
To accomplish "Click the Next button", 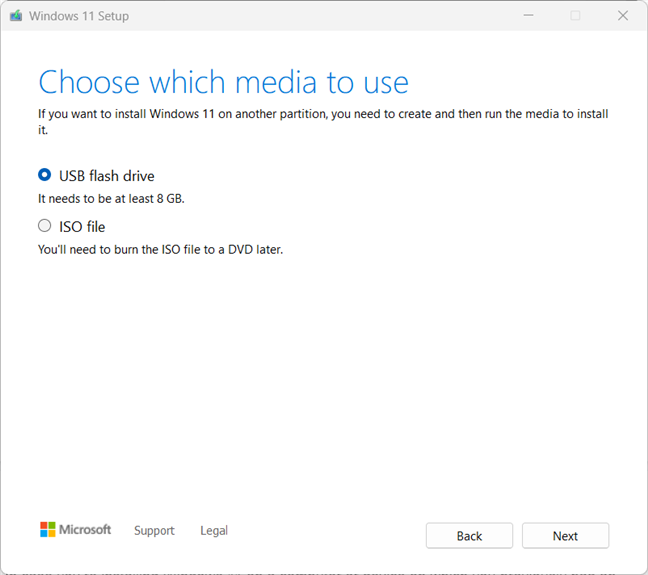I will 565,536.
